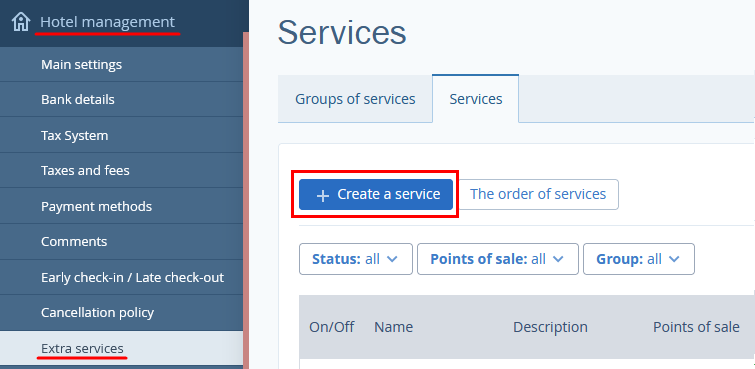
Task: Go to Cancellation policy
Action: coord(121,313)
